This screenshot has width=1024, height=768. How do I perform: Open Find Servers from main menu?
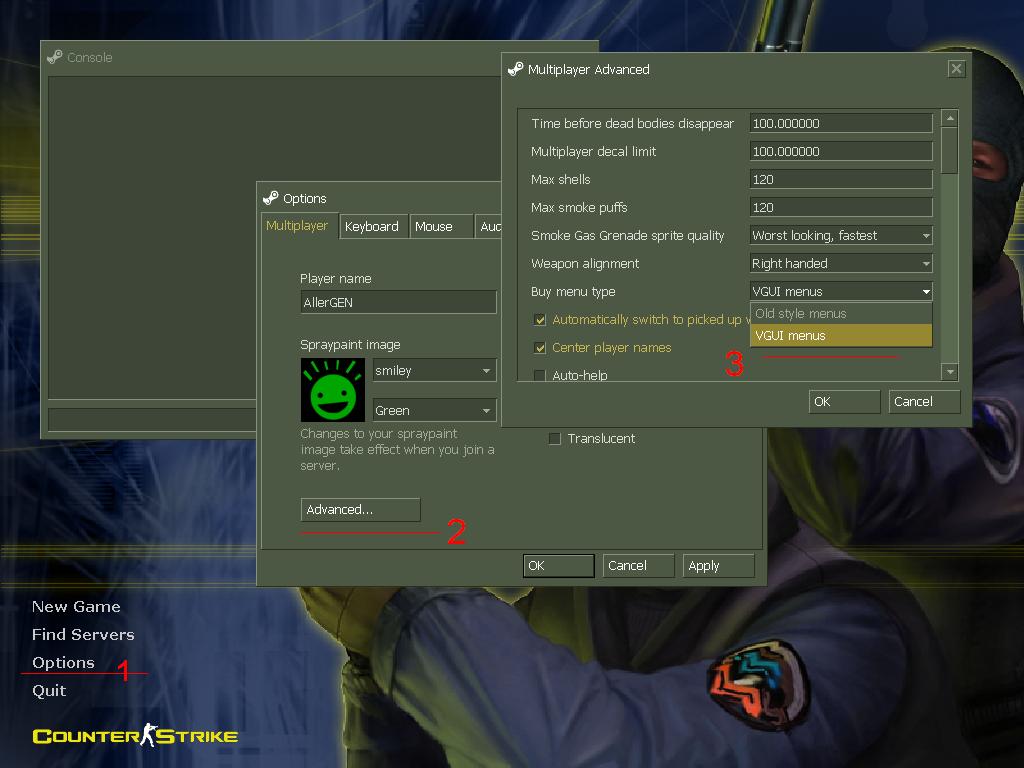tap(83, 635)
